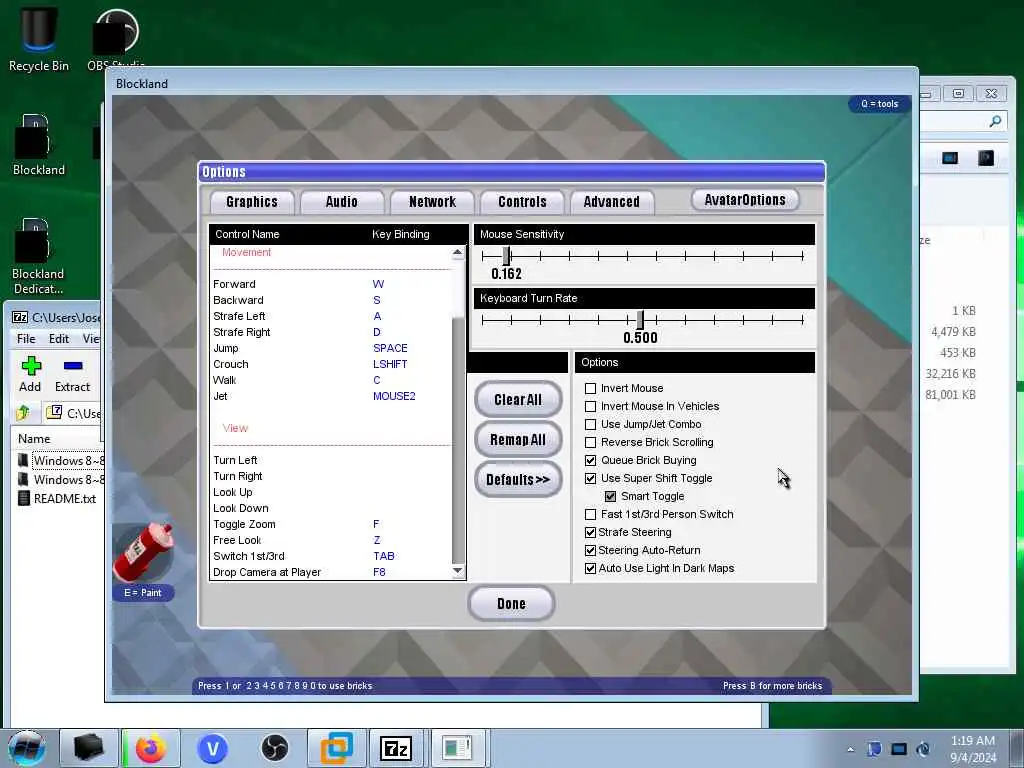Open the VMware-style taskbar icon
The image size is (1024, 768).
coord(336,748)
